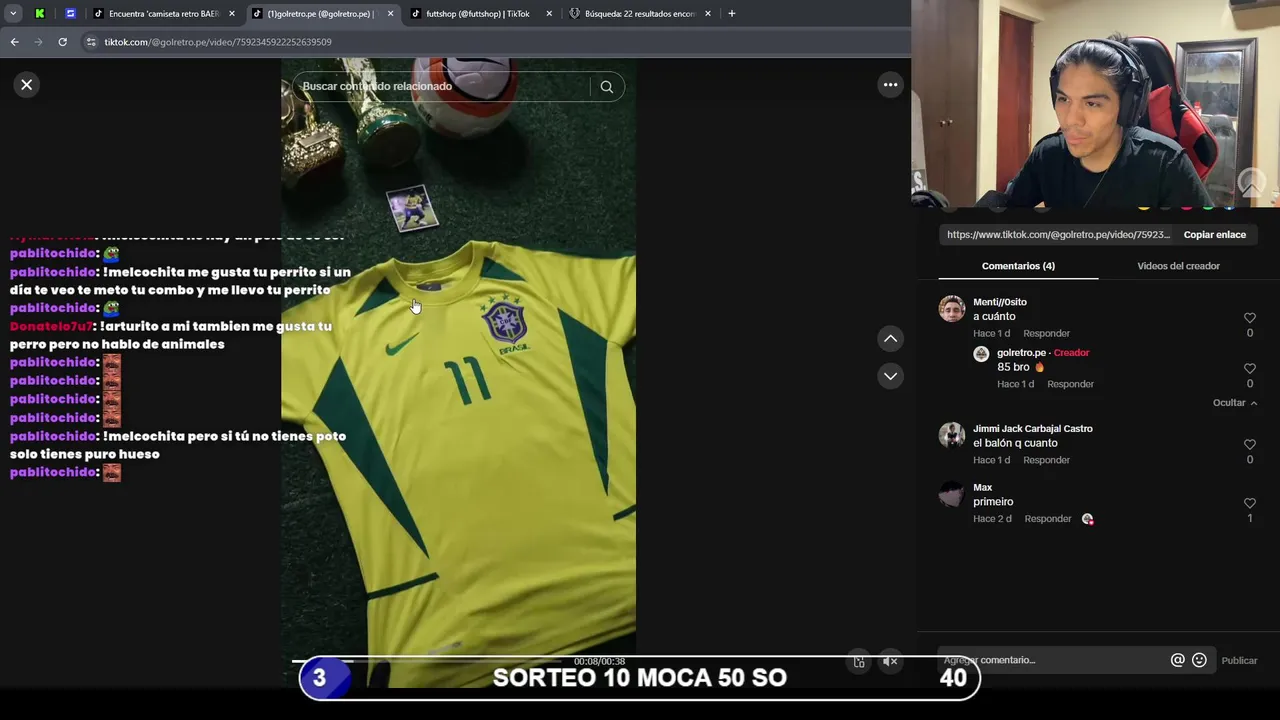Screen dimensions: 1280x720
Task: Switch to 'Encuentra camiseta retro' tab
Action: tap(163, 14)
